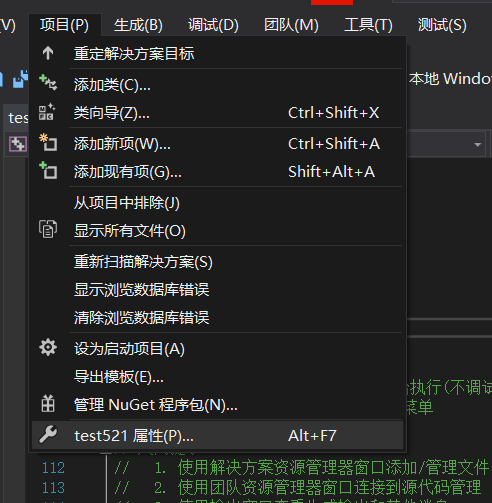This screenshot has width=492, height=503.
Task: Open the 团队(M) menu
Action: click(x=291, y=25)
